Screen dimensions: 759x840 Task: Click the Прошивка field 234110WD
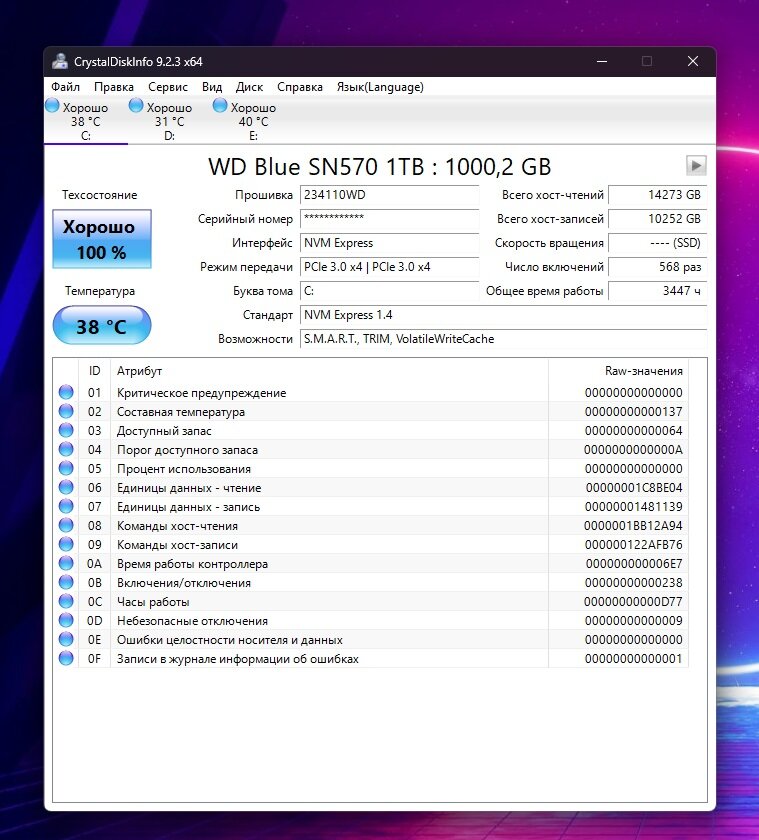click(x=389, y=195)
